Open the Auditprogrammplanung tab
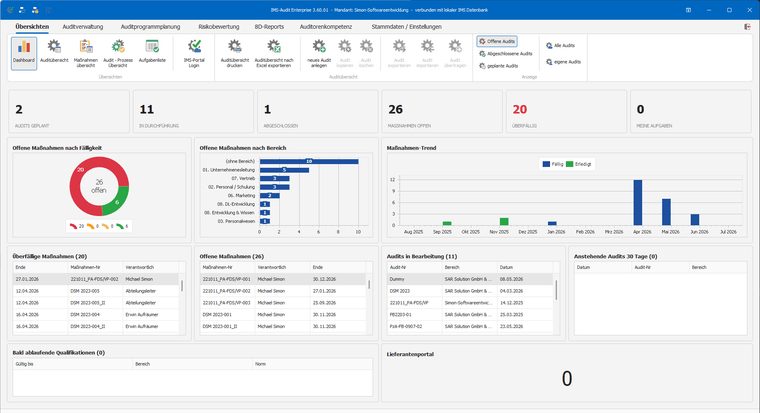Viewport: 760px width, 413px height. 150,27
